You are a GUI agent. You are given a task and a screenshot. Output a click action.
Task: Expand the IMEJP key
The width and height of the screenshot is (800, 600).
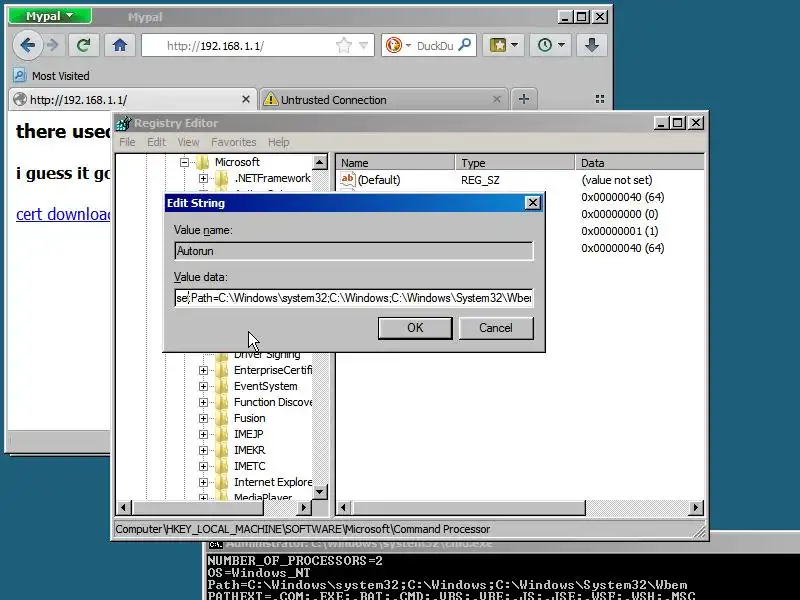[203, 434]
